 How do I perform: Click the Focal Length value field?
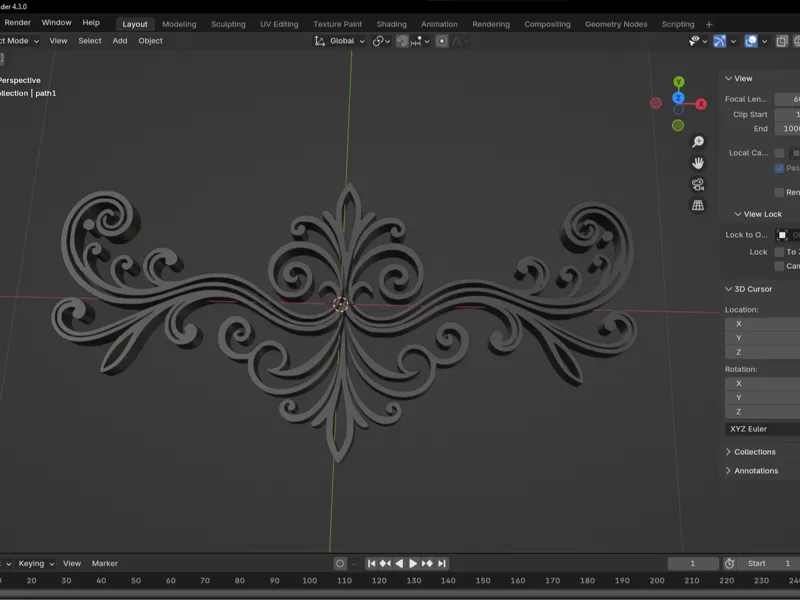(x=787, y=99)
